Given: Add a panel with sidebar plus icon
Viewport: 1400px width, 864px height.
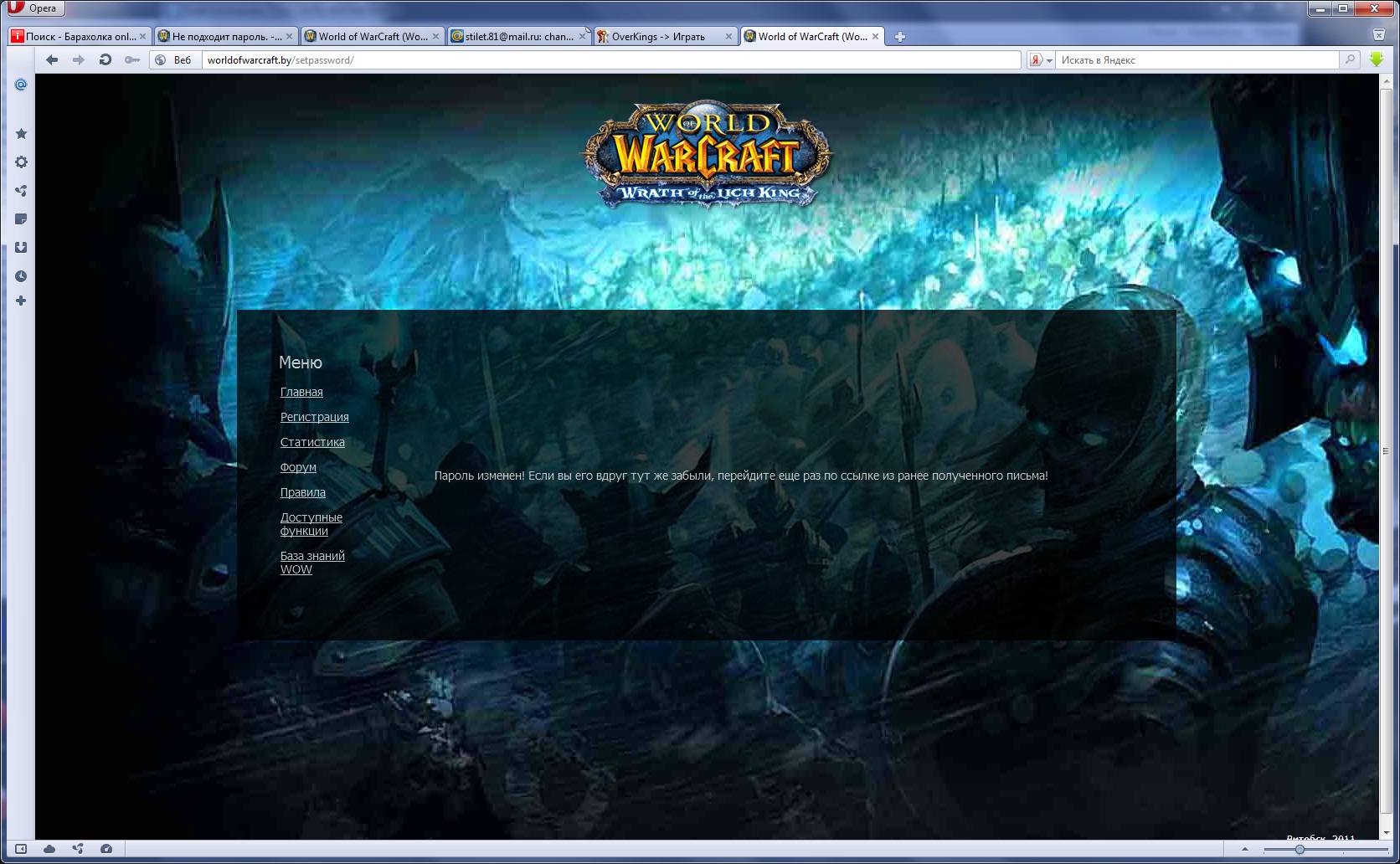Looking at the screenshot, I should click(21, 301).
